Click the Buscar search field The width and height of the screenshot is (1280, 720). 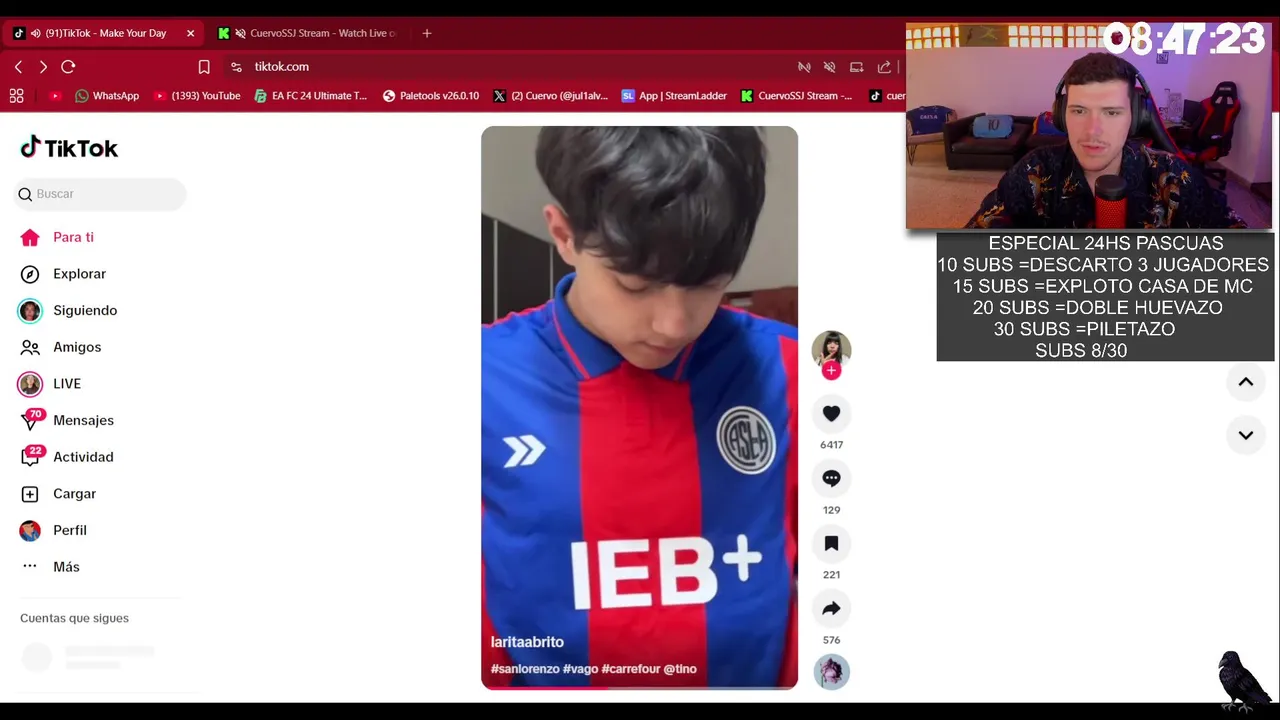coord(100,194)
